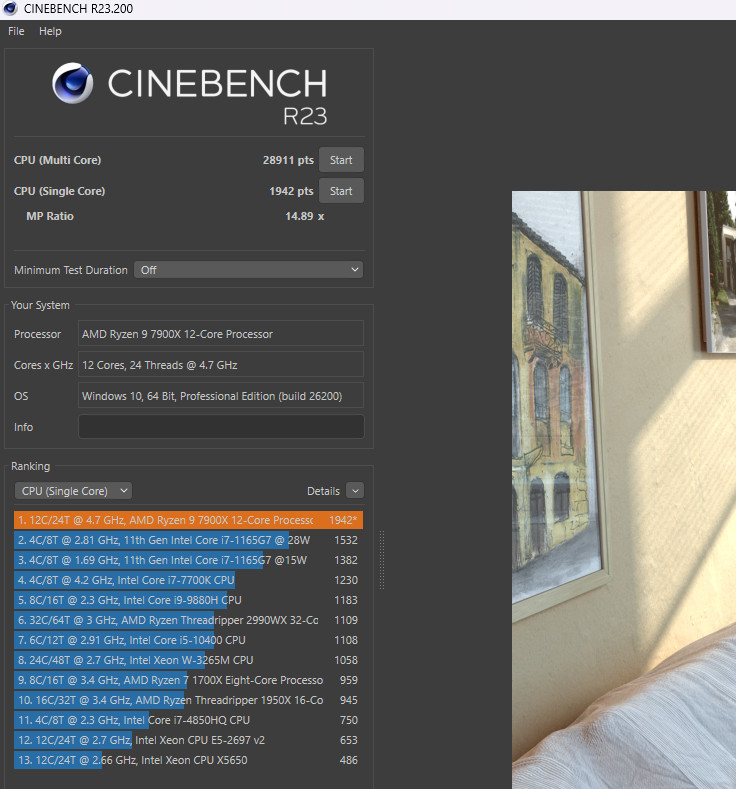Select the Xeon CPU X5650 ranking row

(x=188, y=760)
